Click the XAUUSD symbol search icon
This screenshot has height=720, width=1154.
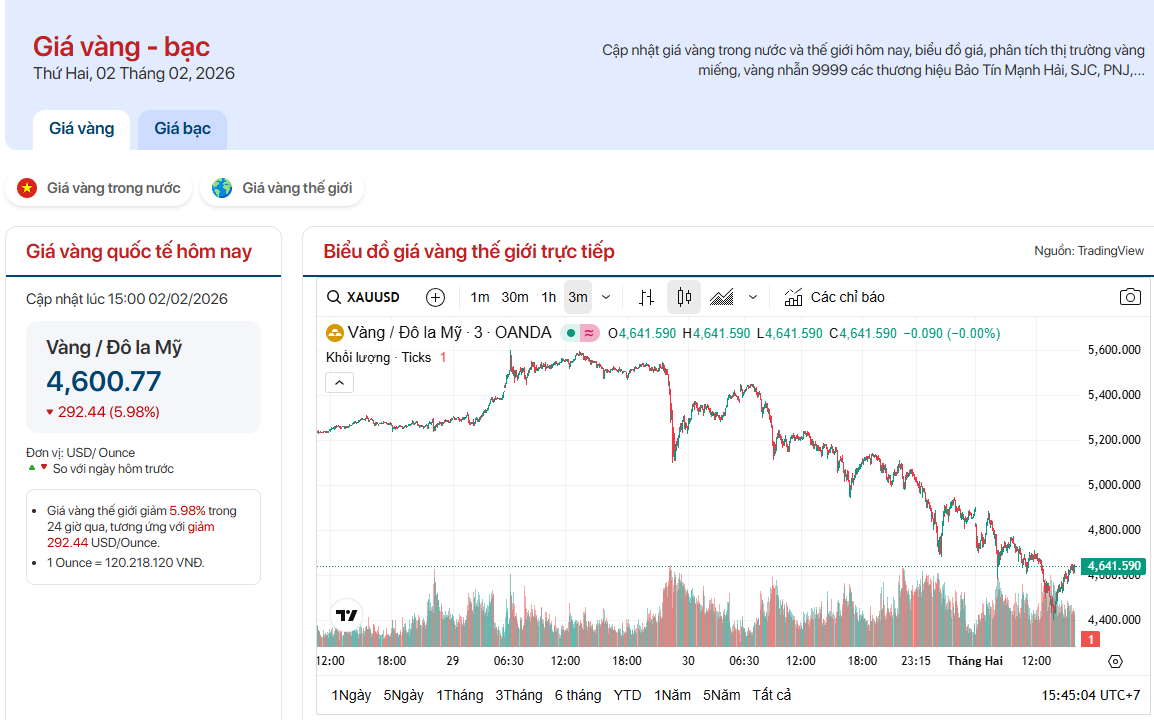click(x=335, y=297)
